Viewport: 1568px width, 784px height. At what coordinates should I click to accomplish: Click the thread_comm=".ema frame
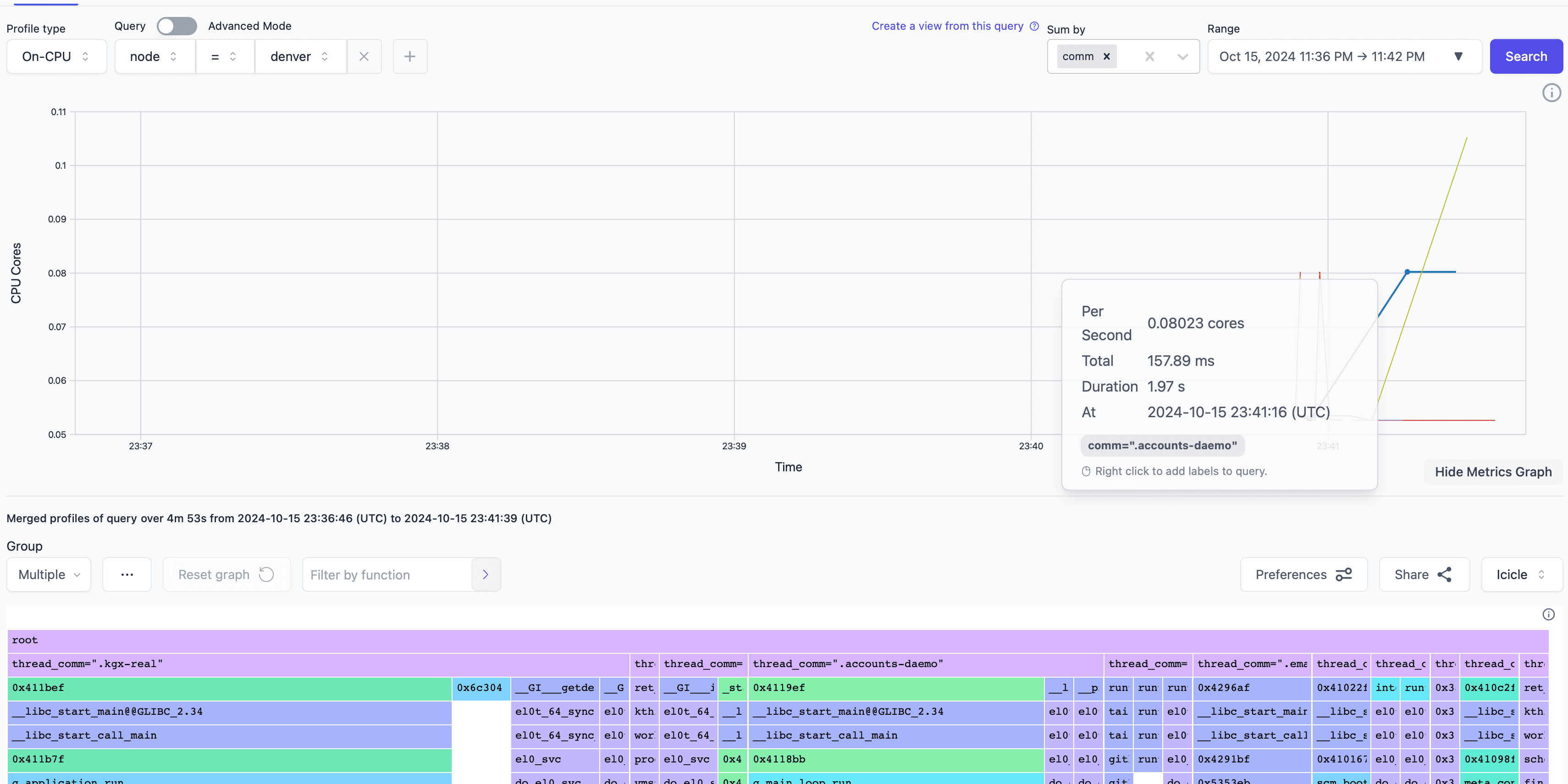tap(1252, 664)
